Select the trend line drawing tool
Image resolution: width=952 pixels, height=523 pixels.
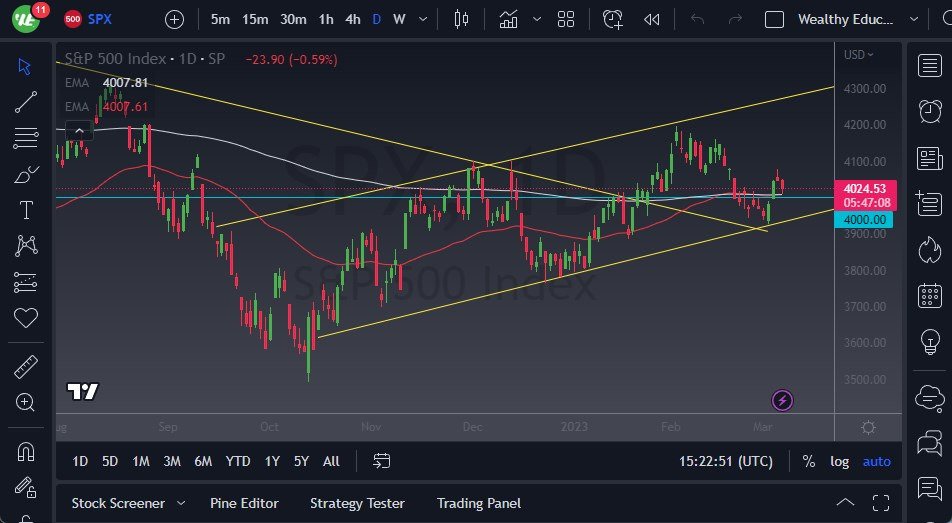pos(26,101)
